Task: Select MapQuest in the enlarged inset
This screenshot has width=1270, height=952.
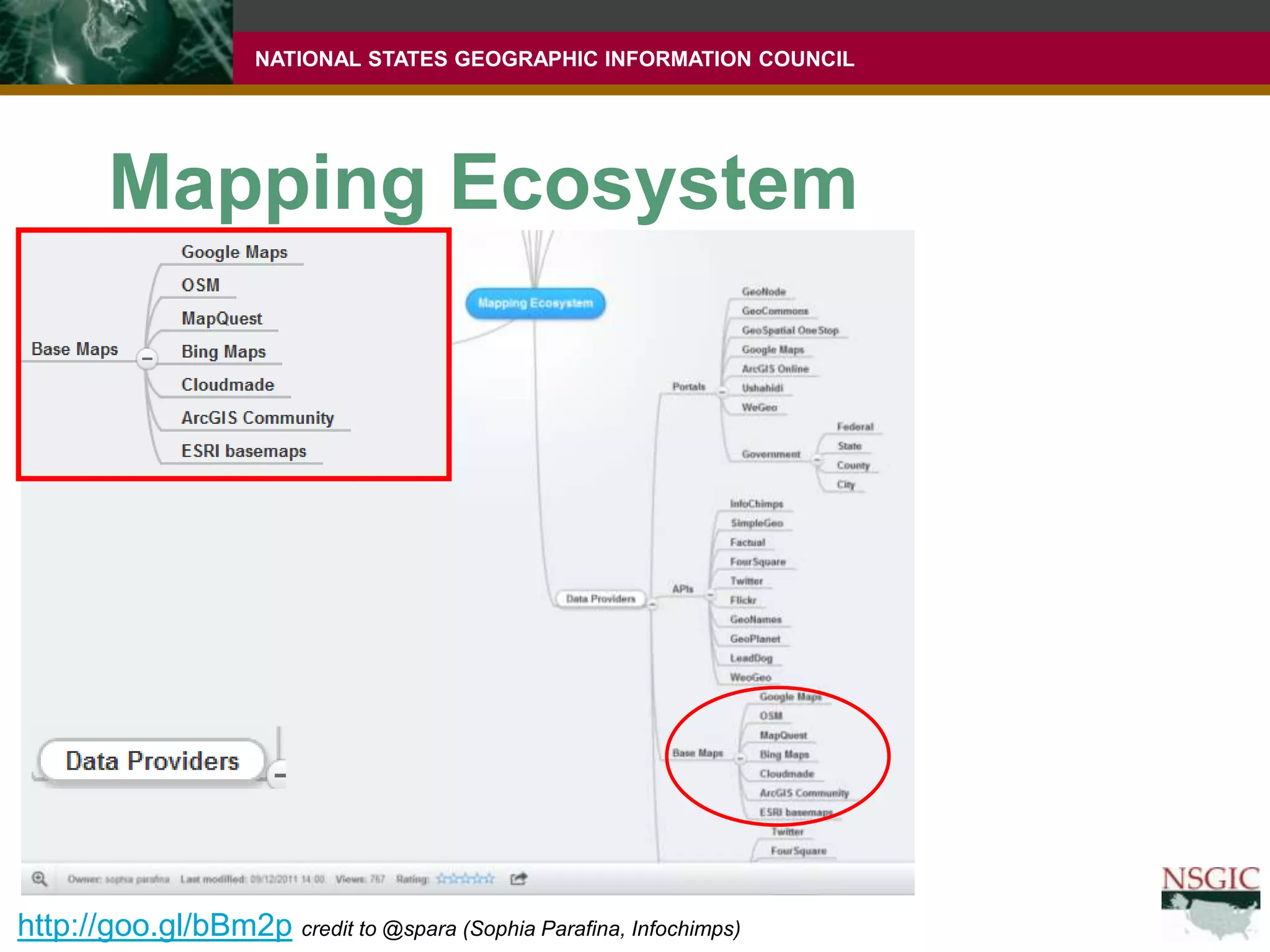Action: [x=221, y=319]
